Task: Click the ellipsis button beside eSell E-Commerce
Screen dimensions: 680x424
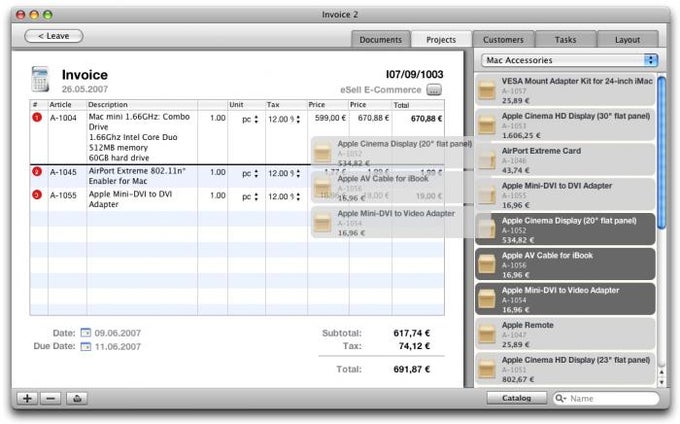Action: point(434,90)
